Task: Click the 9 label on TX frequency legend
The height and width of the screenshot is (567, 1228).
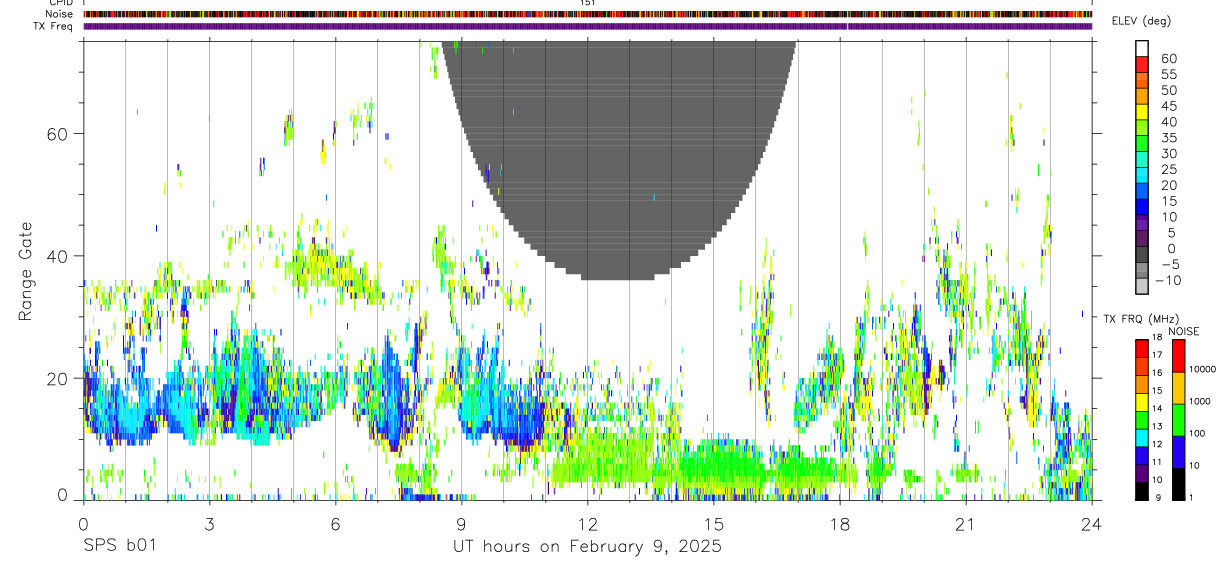Action: (x=1157, y=498)
